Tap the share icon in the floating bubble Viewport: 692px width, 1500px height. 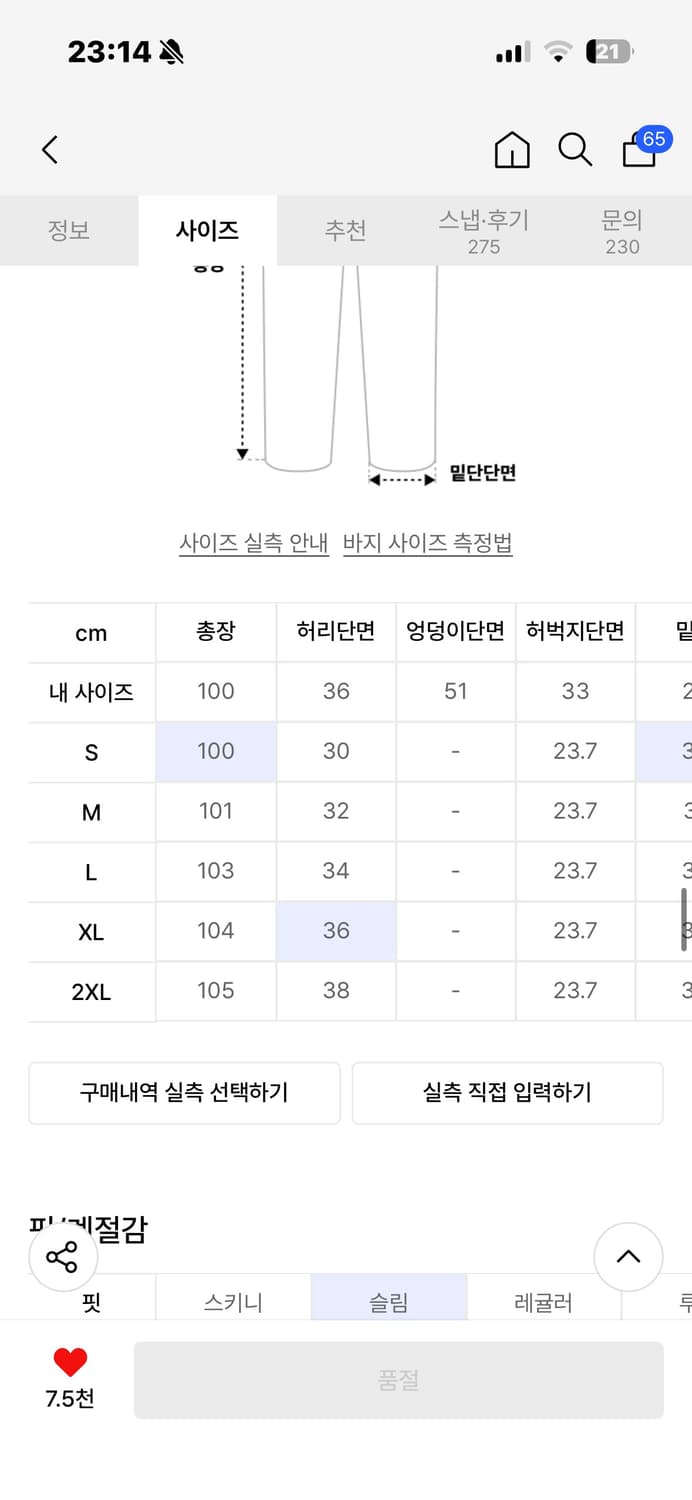click(x=62, y=1256)
